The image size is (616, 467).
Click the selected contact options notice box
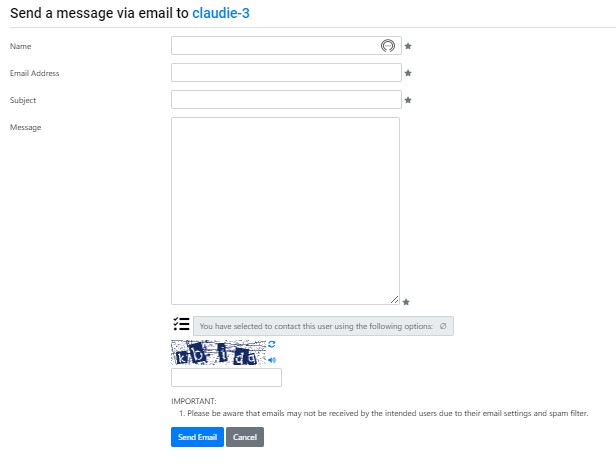point(323,326)
